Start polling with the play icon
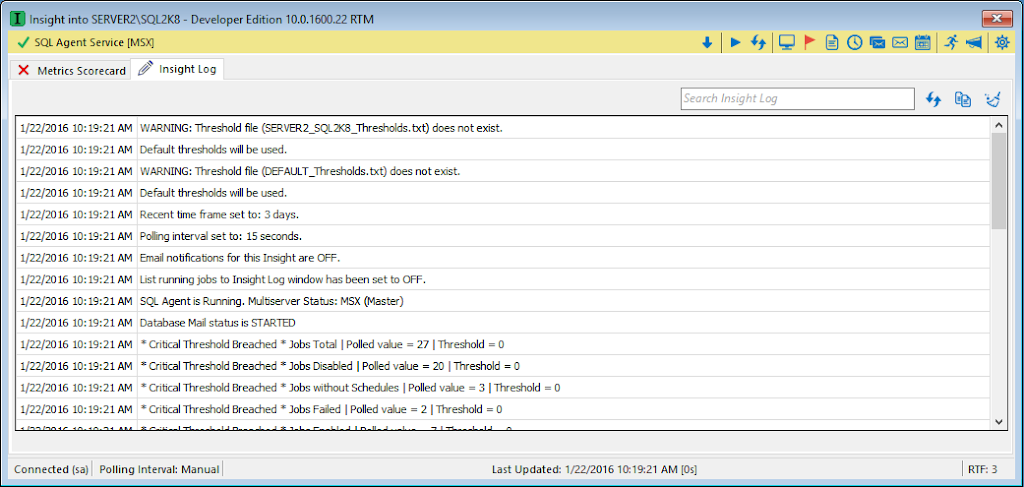This screenshot has width=1024, height=487. 735,42
